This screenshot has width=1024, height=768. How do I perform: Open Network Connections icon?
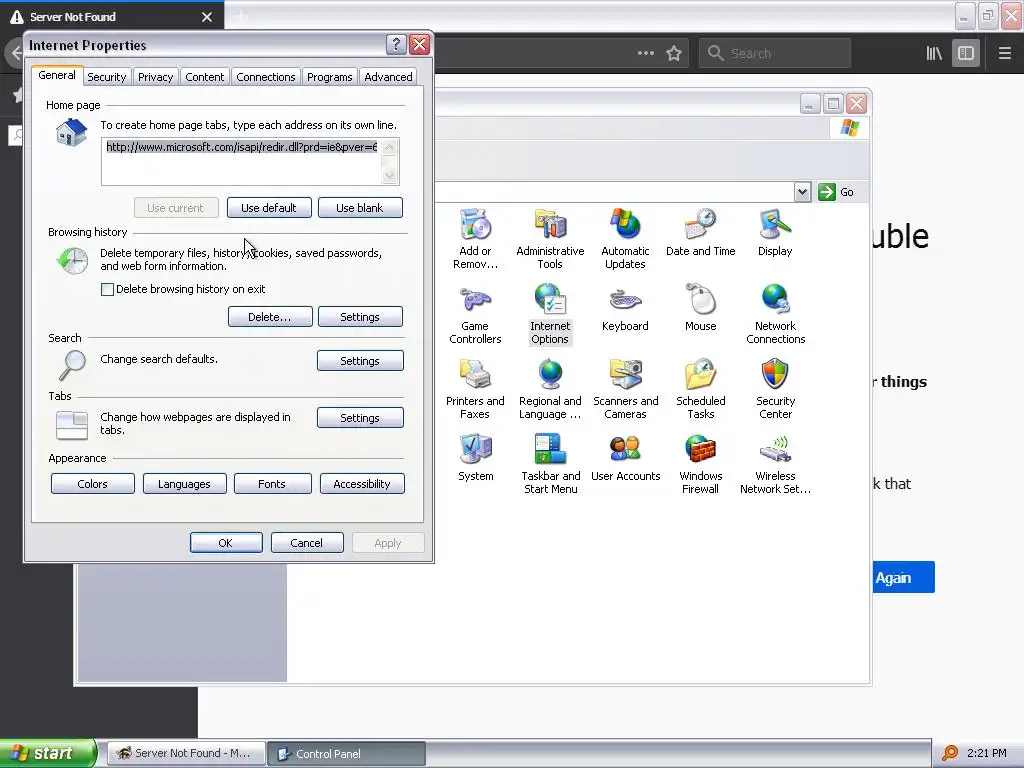(x=775, y=313)
